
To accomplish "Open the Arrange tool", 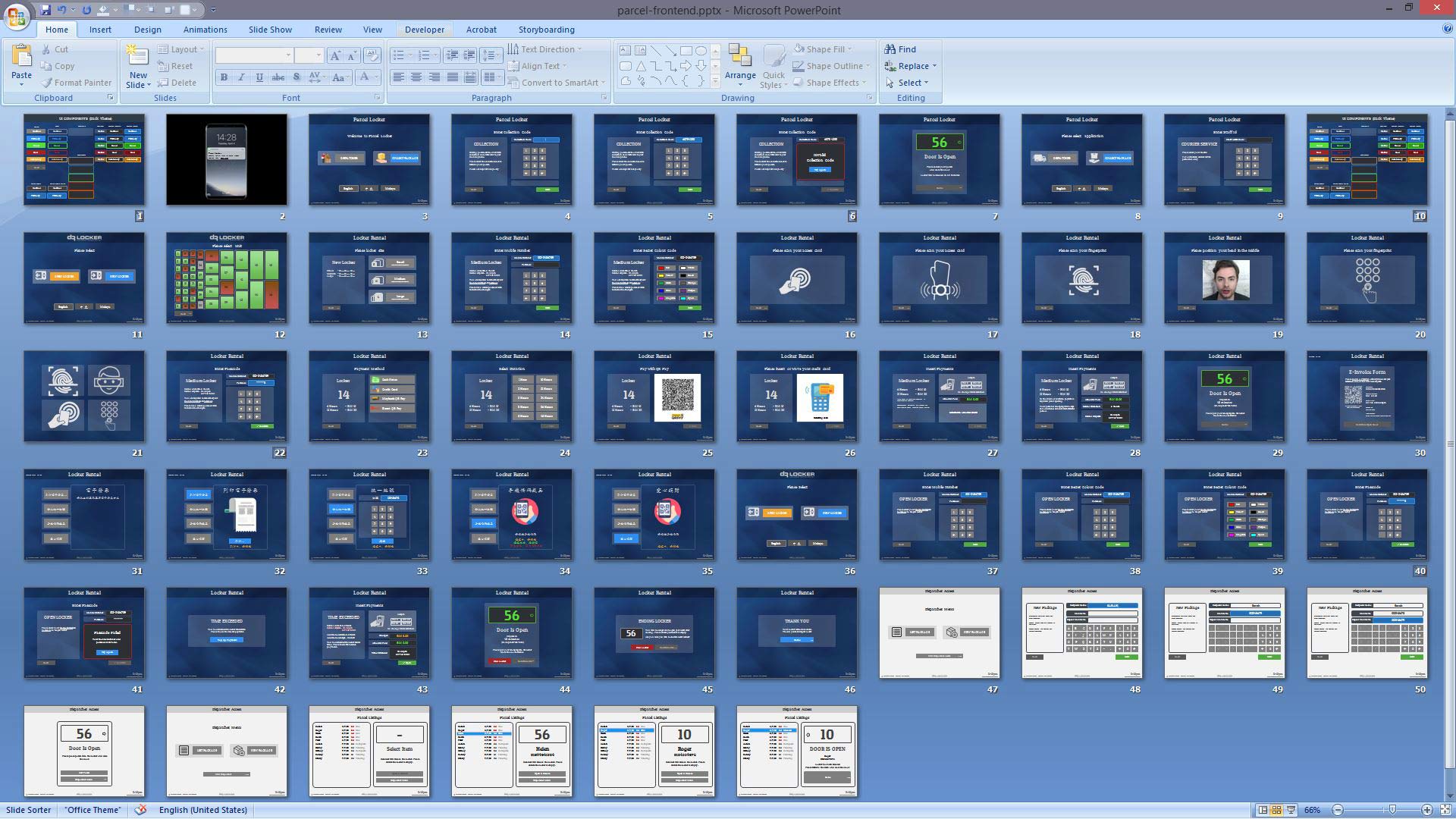I will tap(739, 65).
